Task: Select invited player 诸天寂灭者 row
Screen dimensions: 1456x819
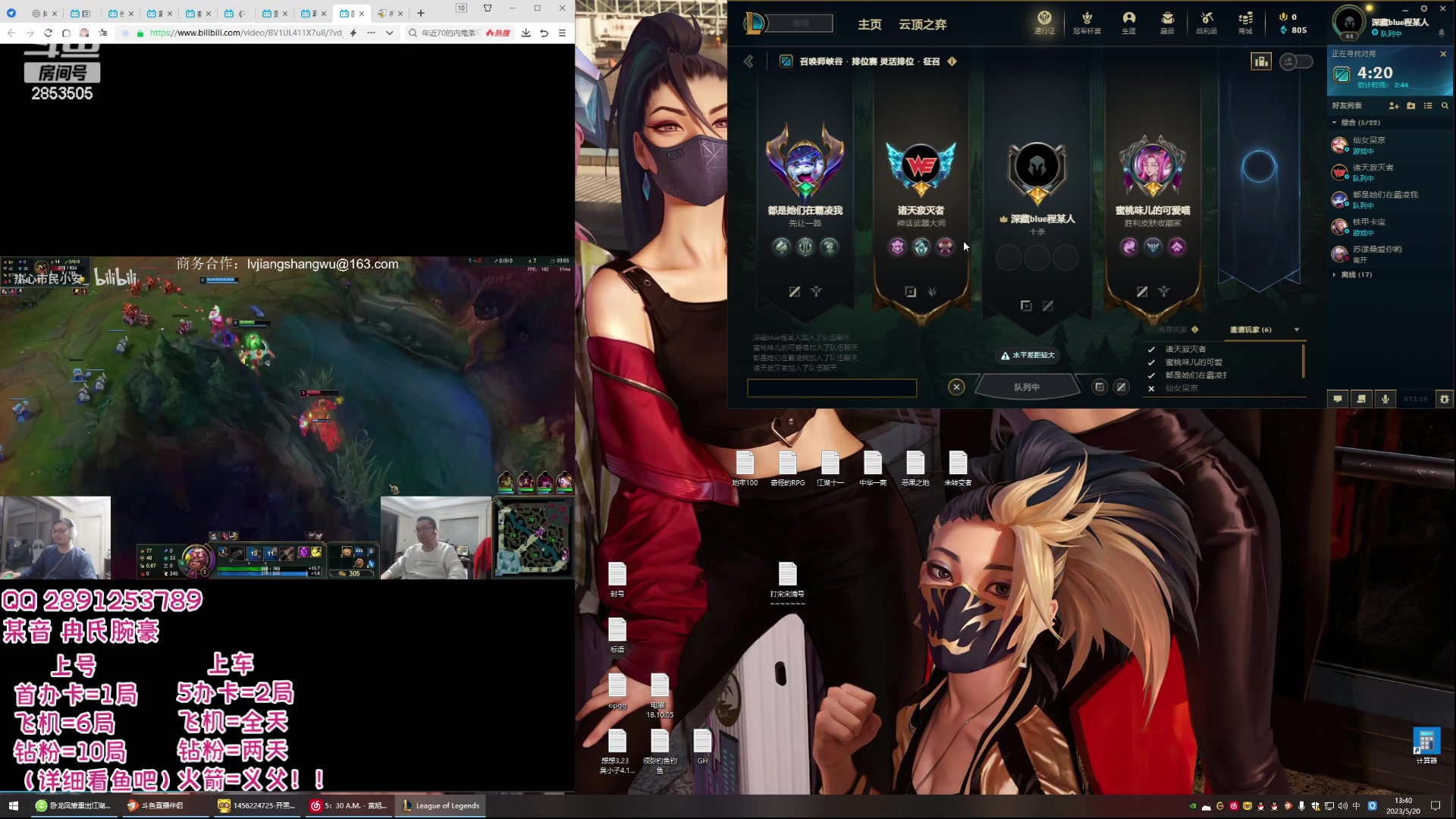Action: (1222, 350)
